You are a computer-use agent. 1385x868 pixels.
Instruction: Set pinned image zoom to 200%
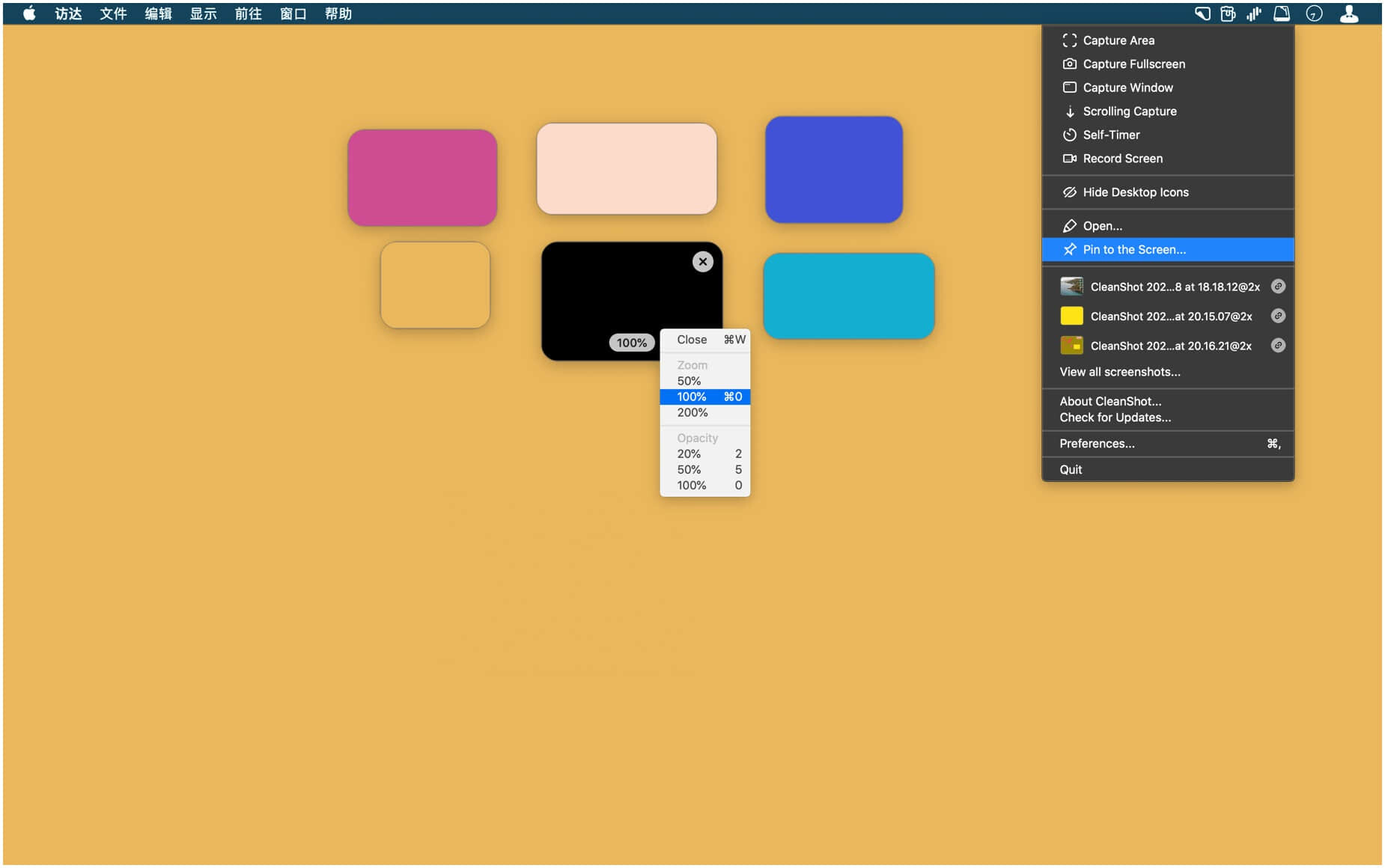692,412
